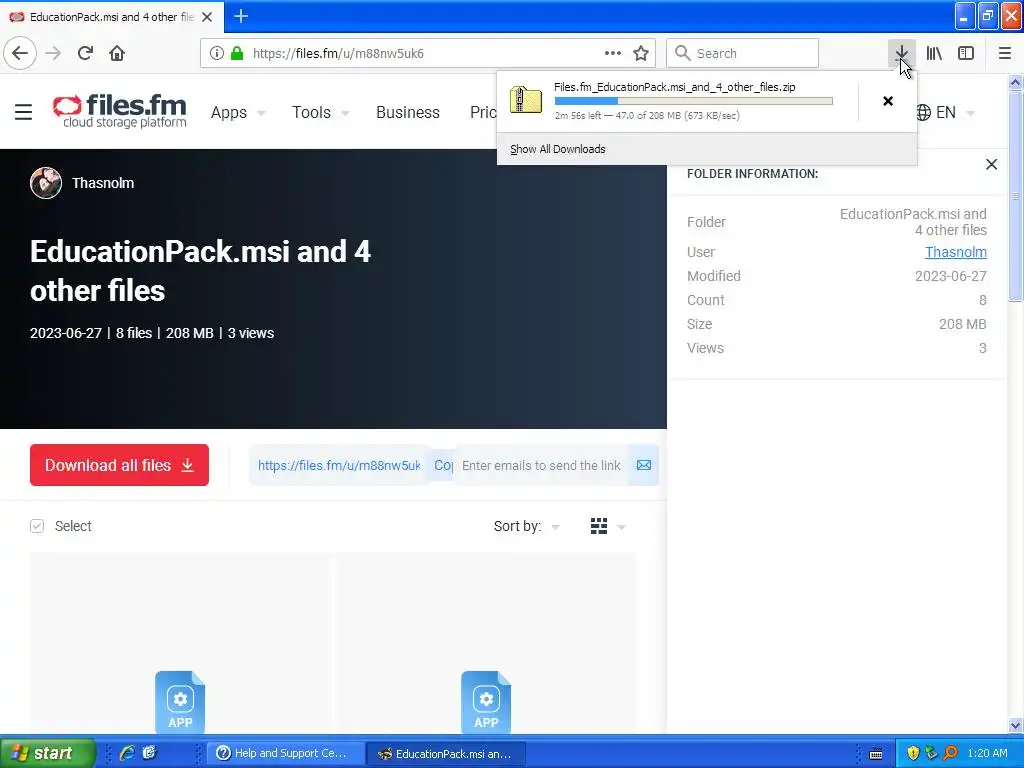Click the download progress bar
Image resolution: width=1024 pixels, height=768 pixels.
pos(694,101)
